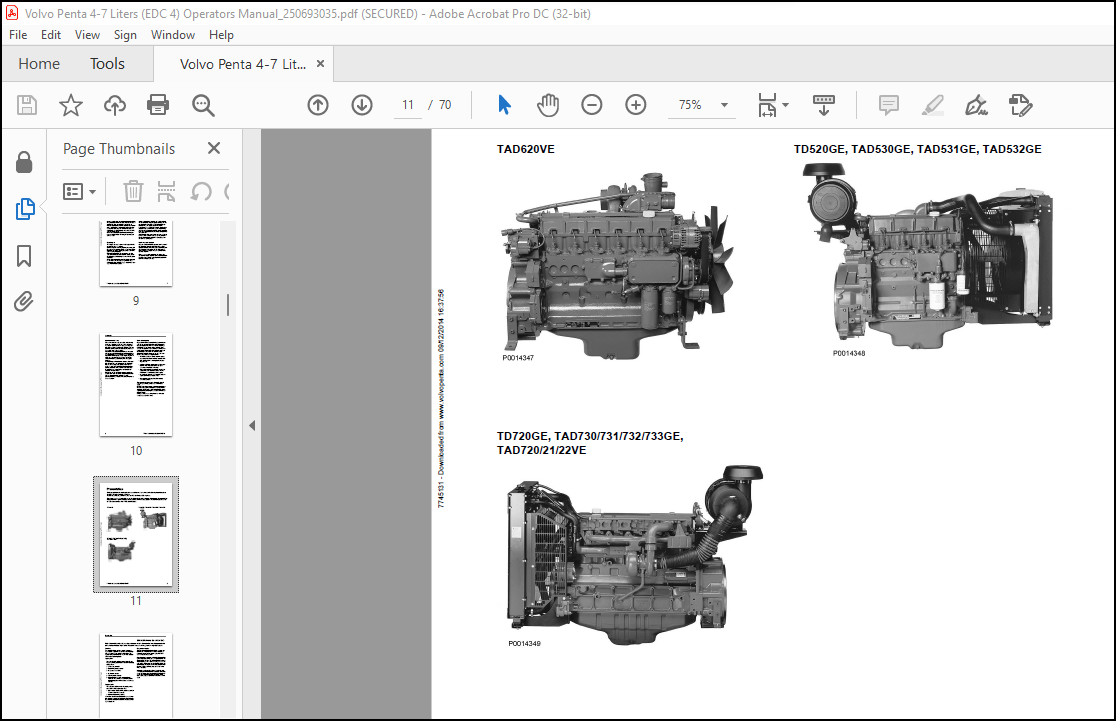The height and width of the screenshot is (721, 1116).
Task: Click the TAD620VE heading text
Action: 526,149
